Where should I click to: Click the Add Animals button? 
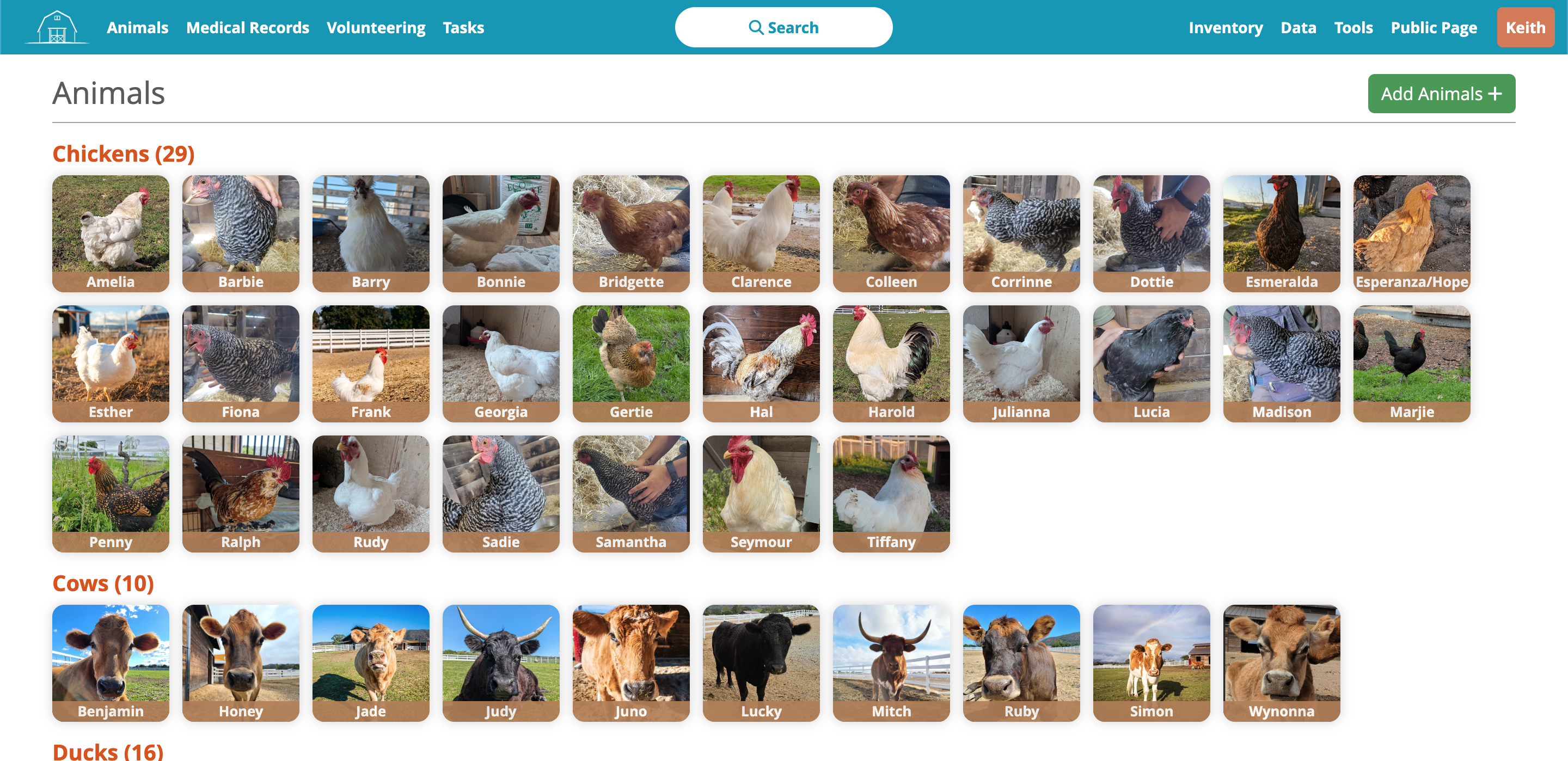click(x=1441, y=94)
